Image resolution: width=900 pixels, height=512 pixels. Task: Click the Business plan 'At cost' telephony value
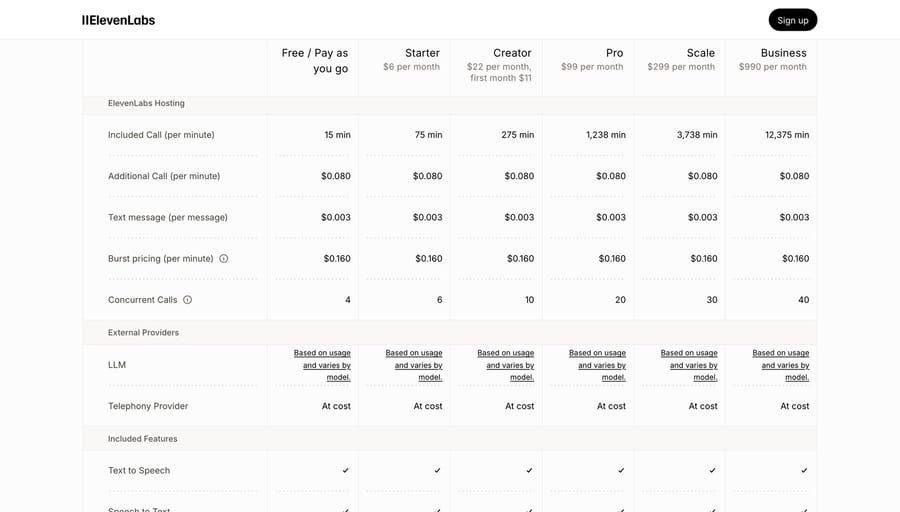tap(795, 406)
